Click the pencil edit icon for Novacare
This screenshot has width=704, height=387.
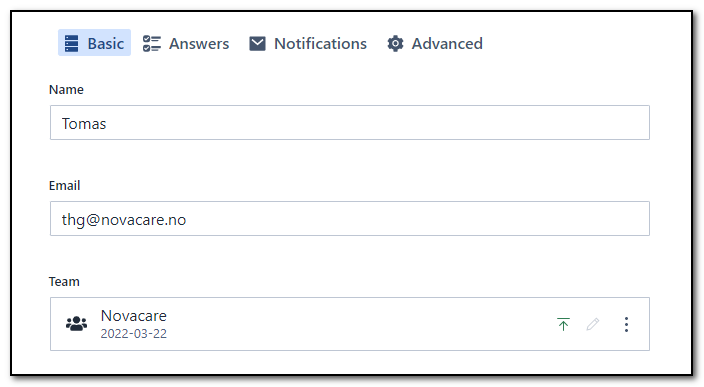(593, 324)
